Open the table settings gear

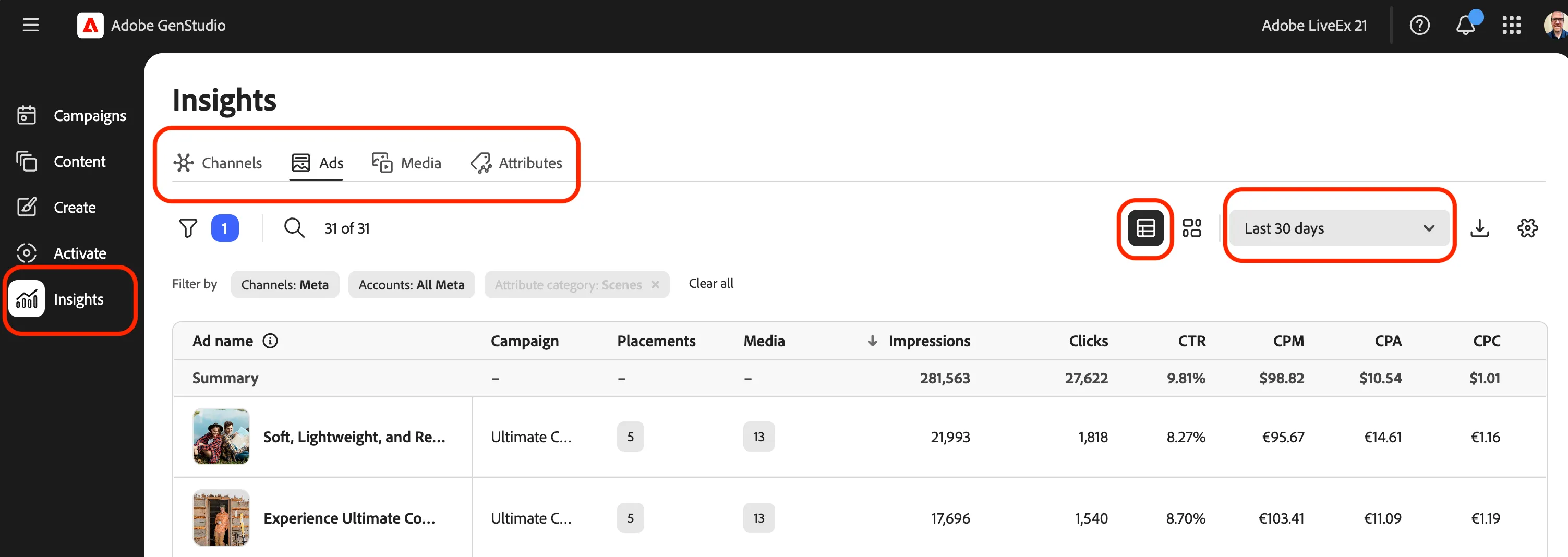[x=1527, y=228]
